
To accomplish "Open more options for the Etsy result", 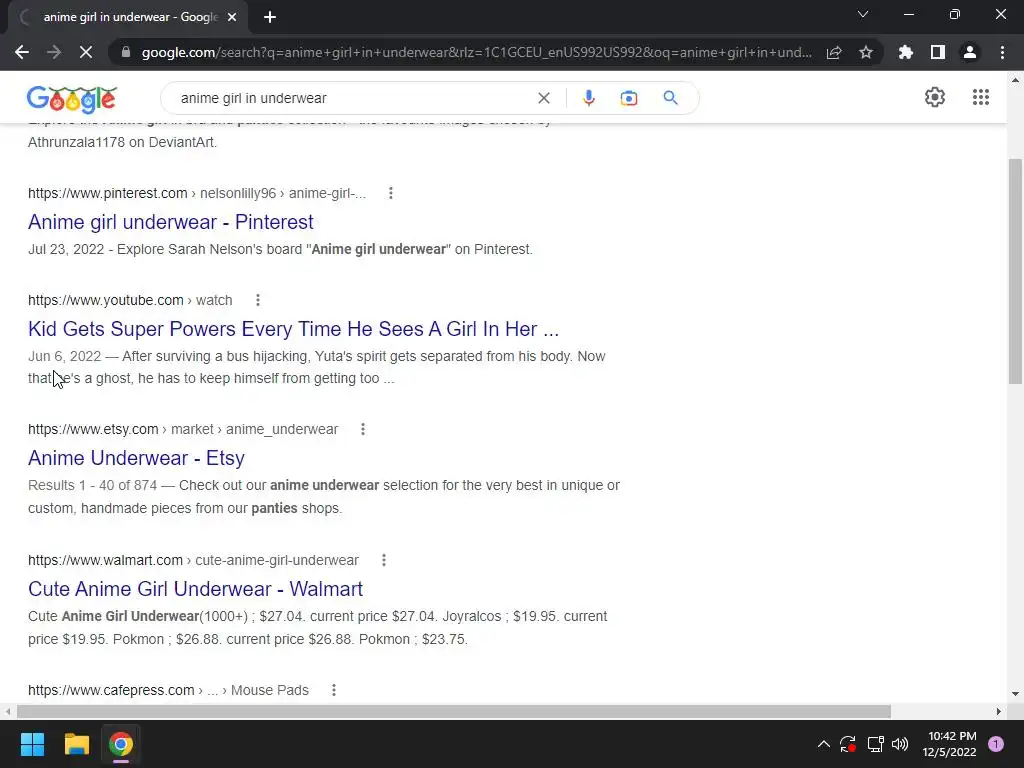I will [363, 429].
